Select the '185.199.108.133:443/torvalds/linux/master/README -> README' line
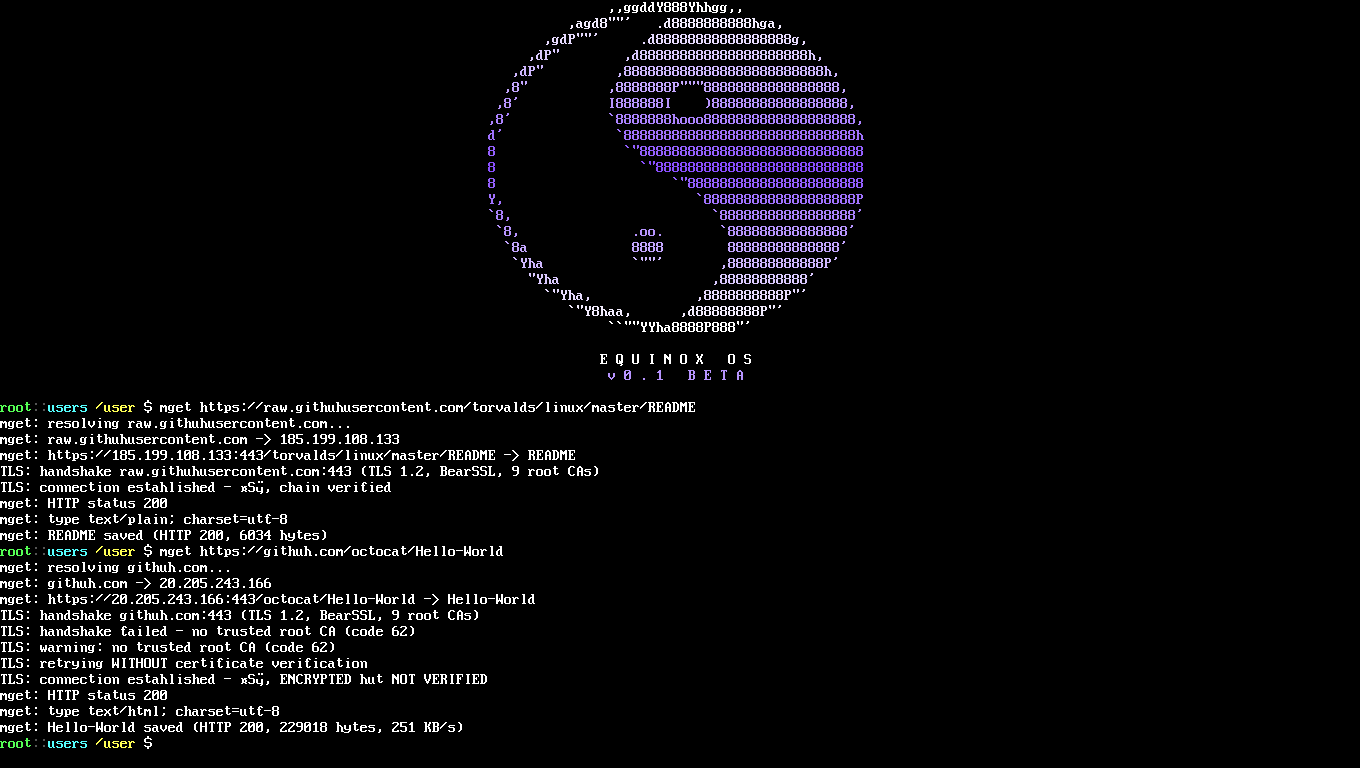1360x768 pixels. point(288,455)
